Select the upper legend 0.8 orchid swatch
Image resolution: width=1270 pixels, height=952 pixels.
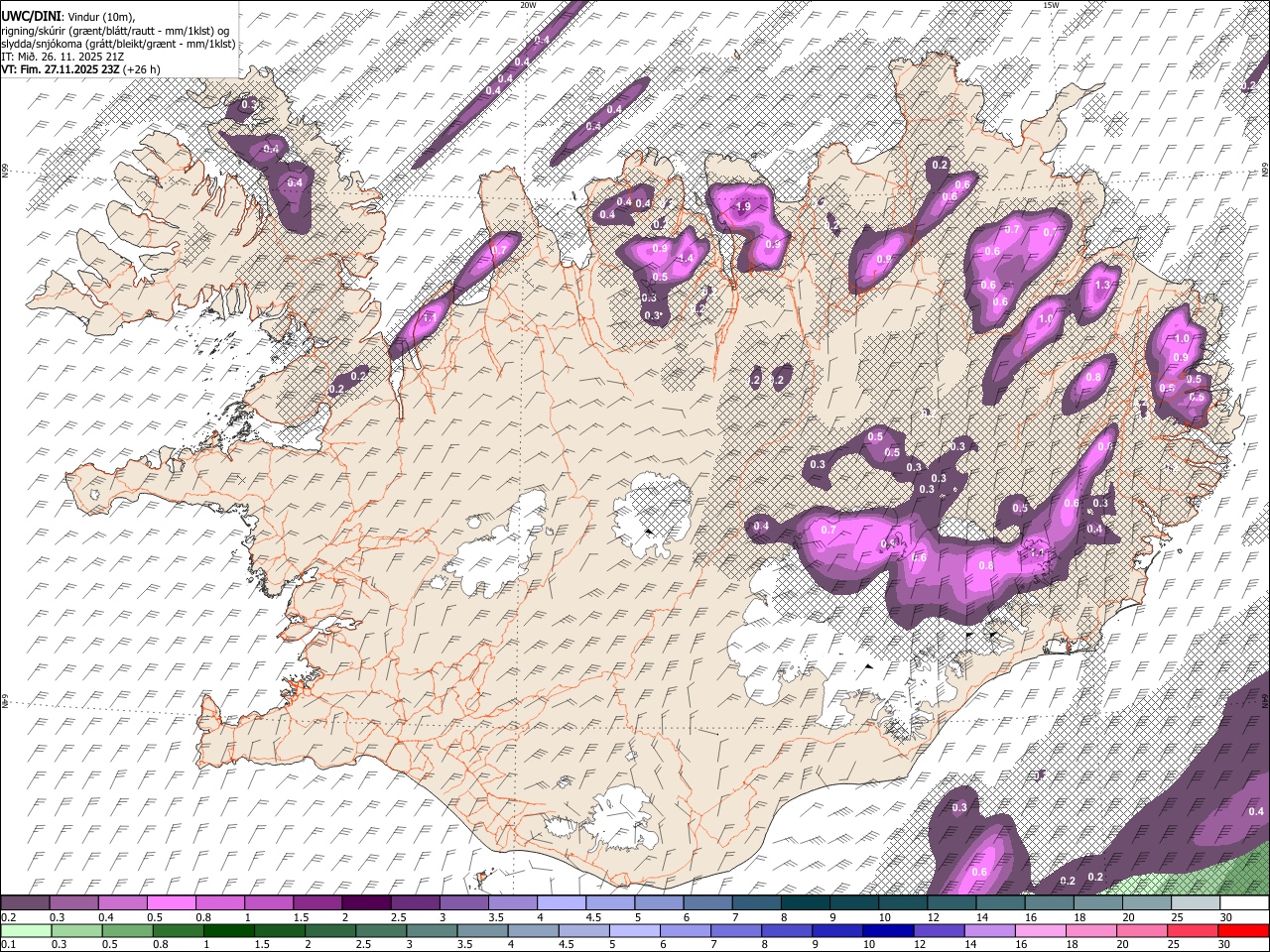219,902
